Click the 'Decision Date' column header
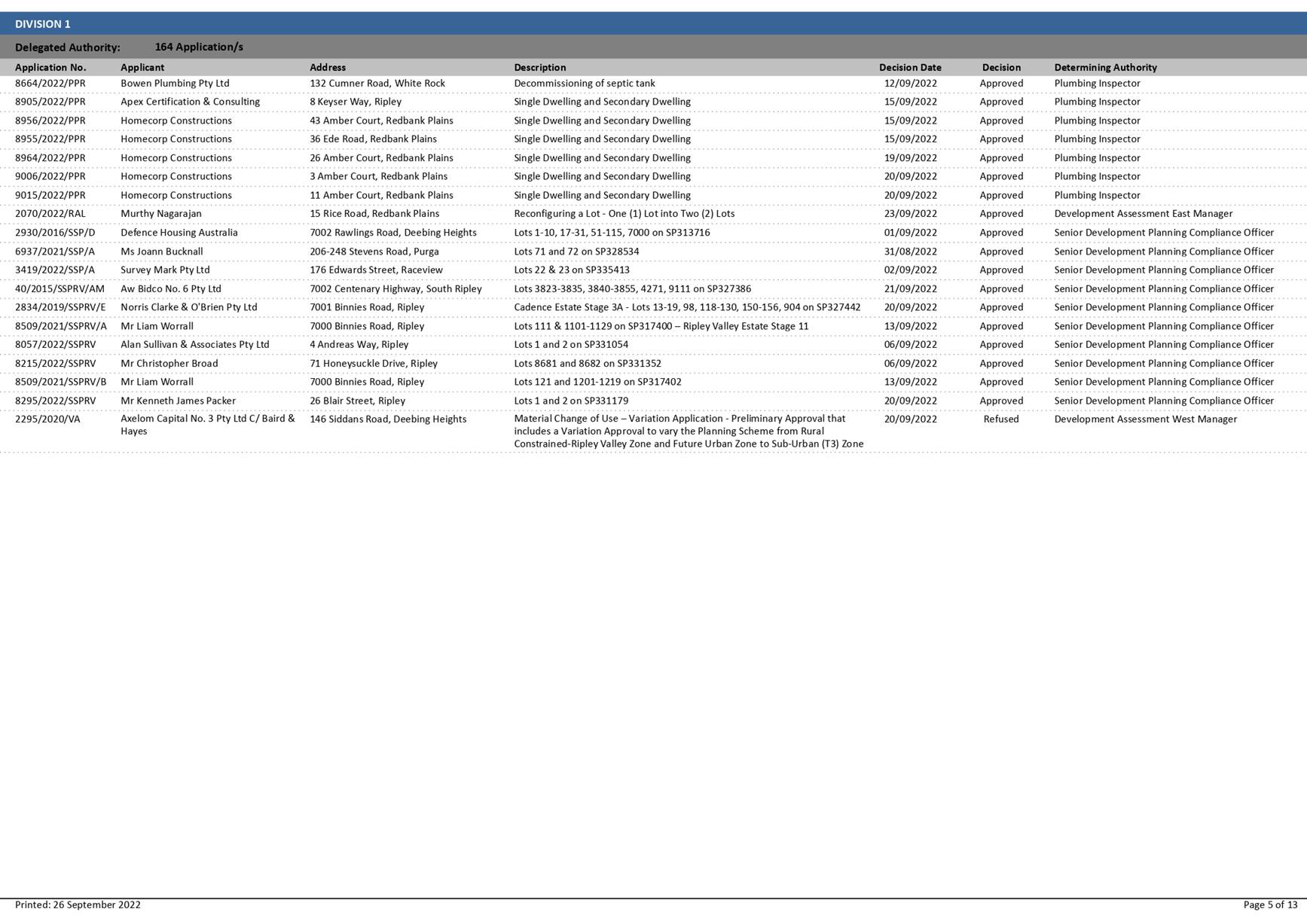 point(910,67)
